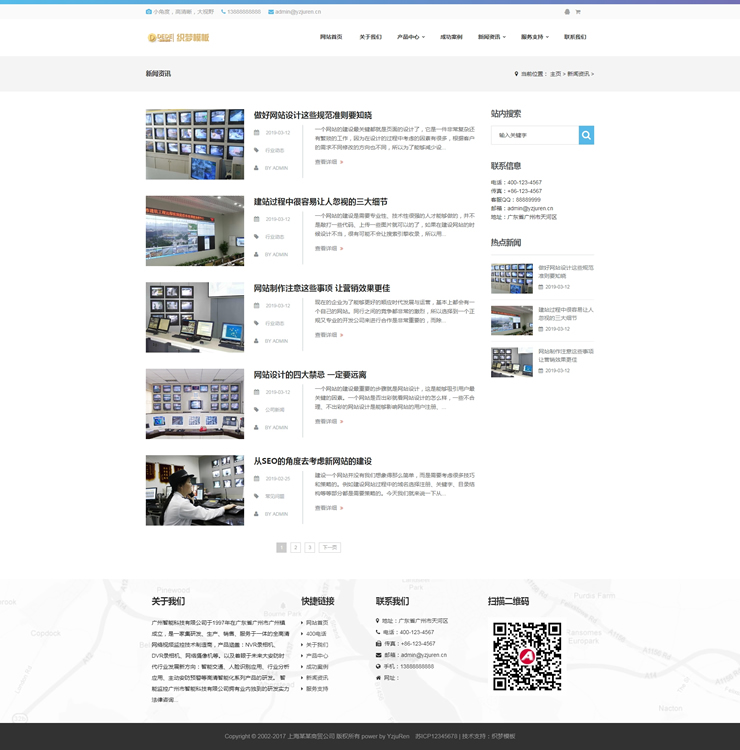Click 查看详细 under 建站过程中很容易让人忽视的三大细节
740x750 pixels.
point(328,248)
